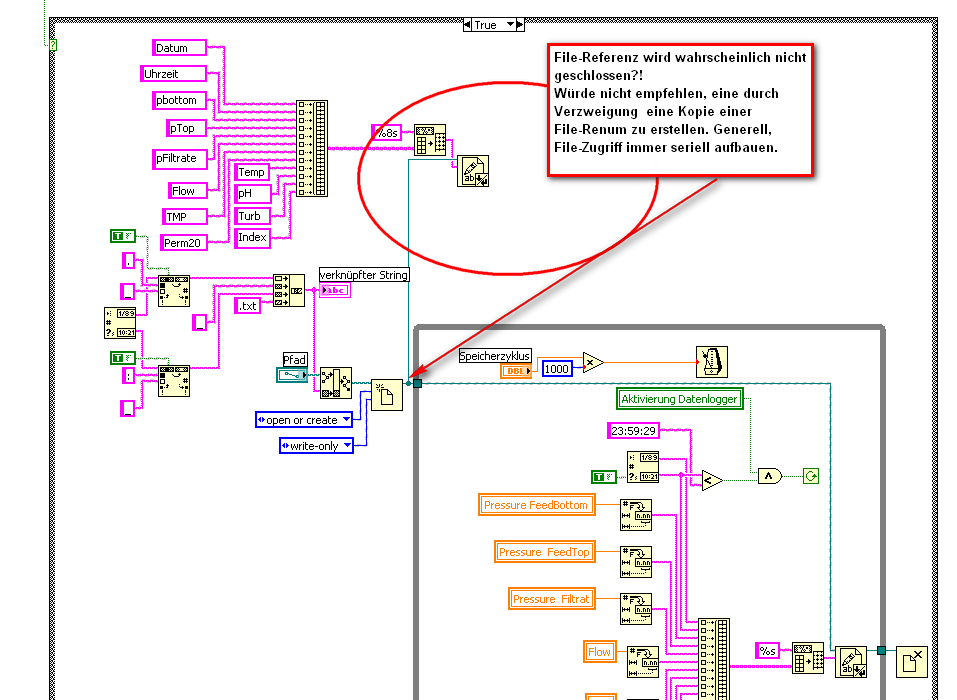Screen dimensions: 957x700
Task: Show next case with the arrow after True
Action: pyautogui.click(x=520, y=25)
